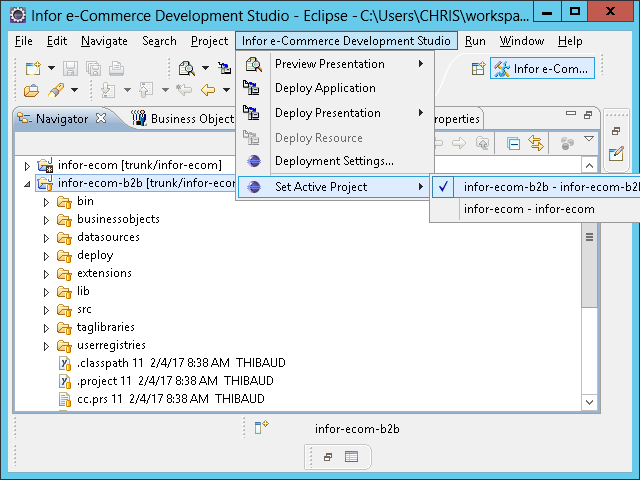Viewport: 640px width, 480px height.
Task: Toggle Link with Editor in Navigator
Action: point(536,143)
